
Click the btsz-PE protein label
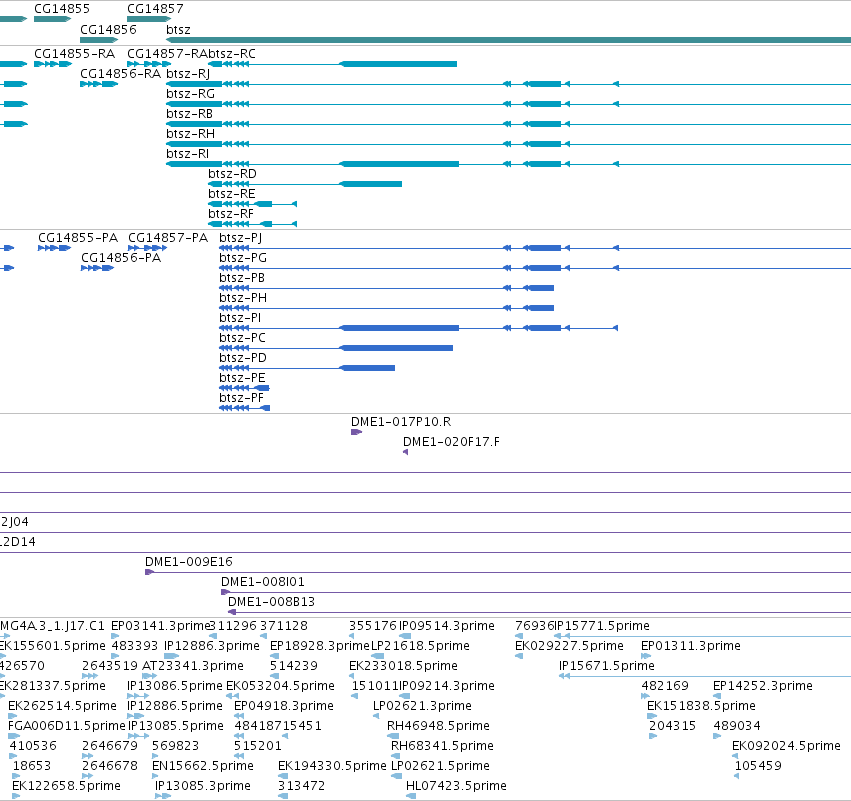pos(242,378)
